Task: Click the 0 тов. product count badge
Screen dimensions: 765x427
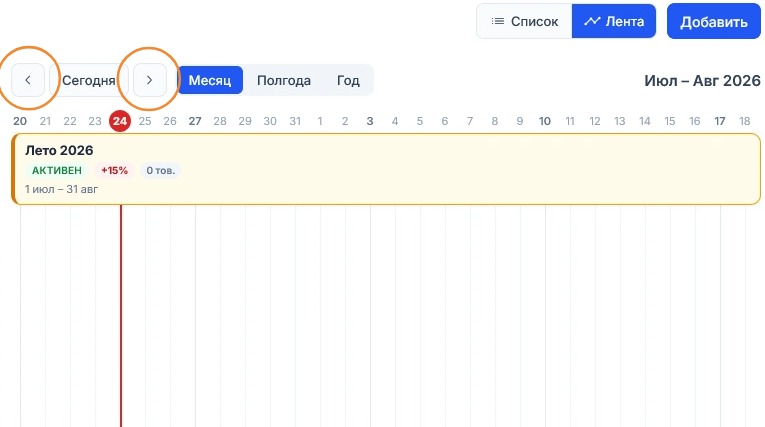Action: (161, 170)
